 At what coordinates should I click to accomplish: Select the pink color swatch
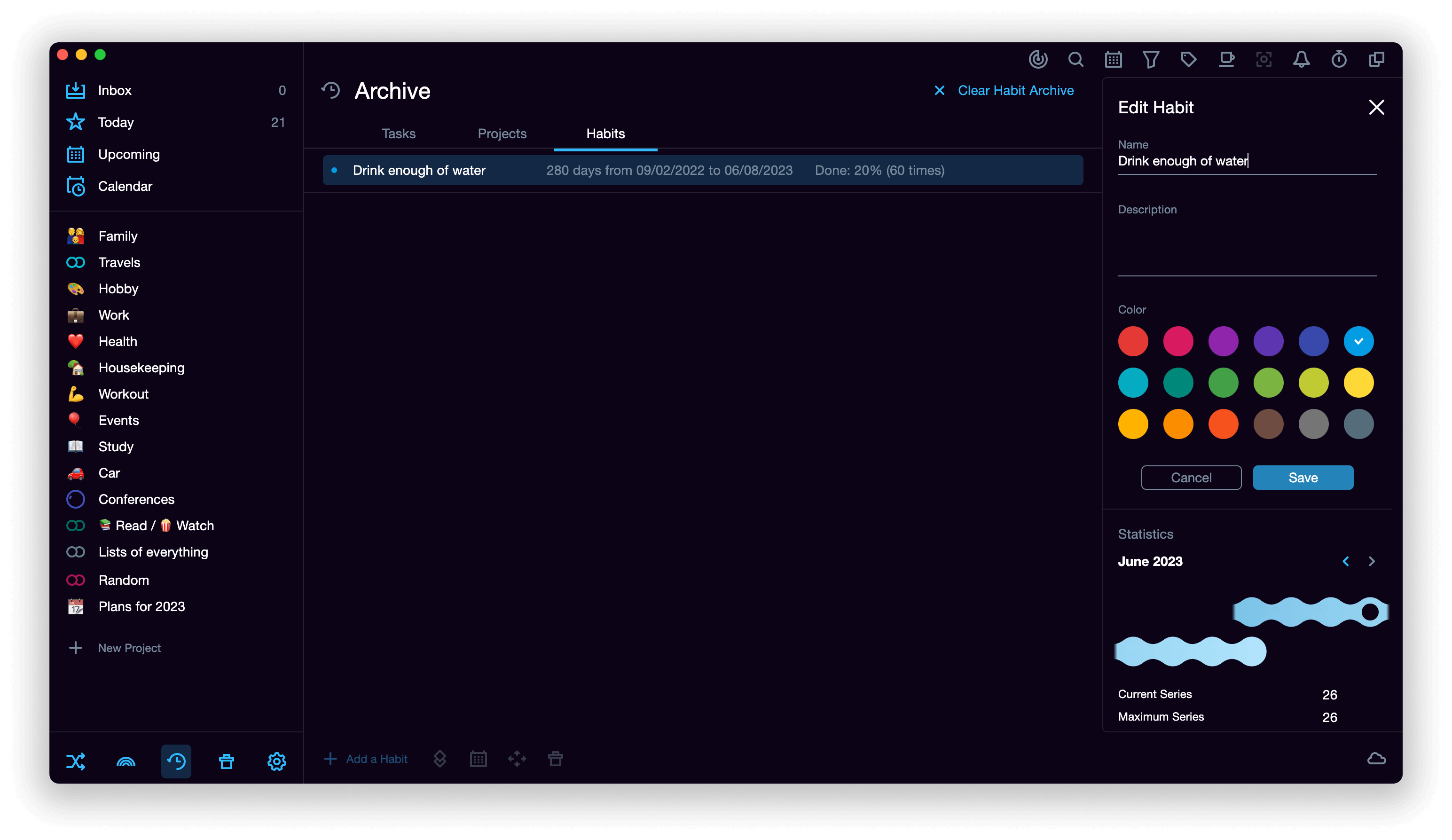click(1178, 341)
